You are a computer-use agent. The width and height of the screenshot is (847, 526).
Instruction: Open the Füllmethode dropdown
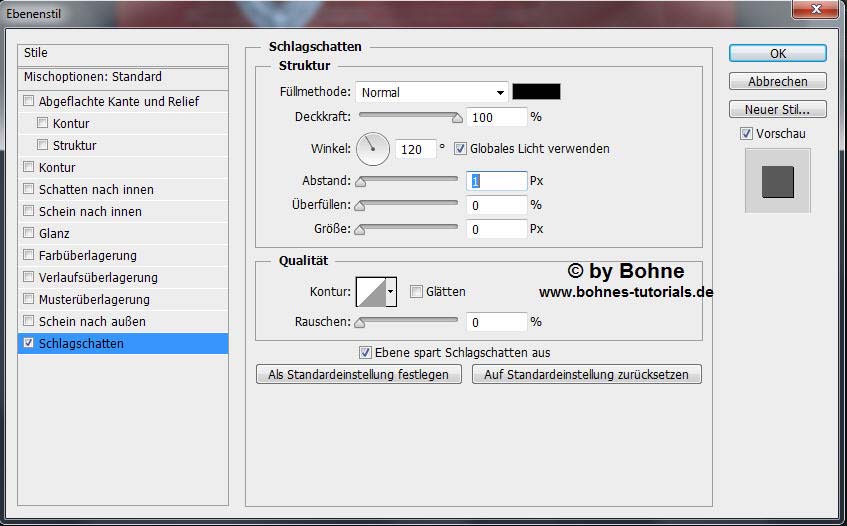(432, 92)
